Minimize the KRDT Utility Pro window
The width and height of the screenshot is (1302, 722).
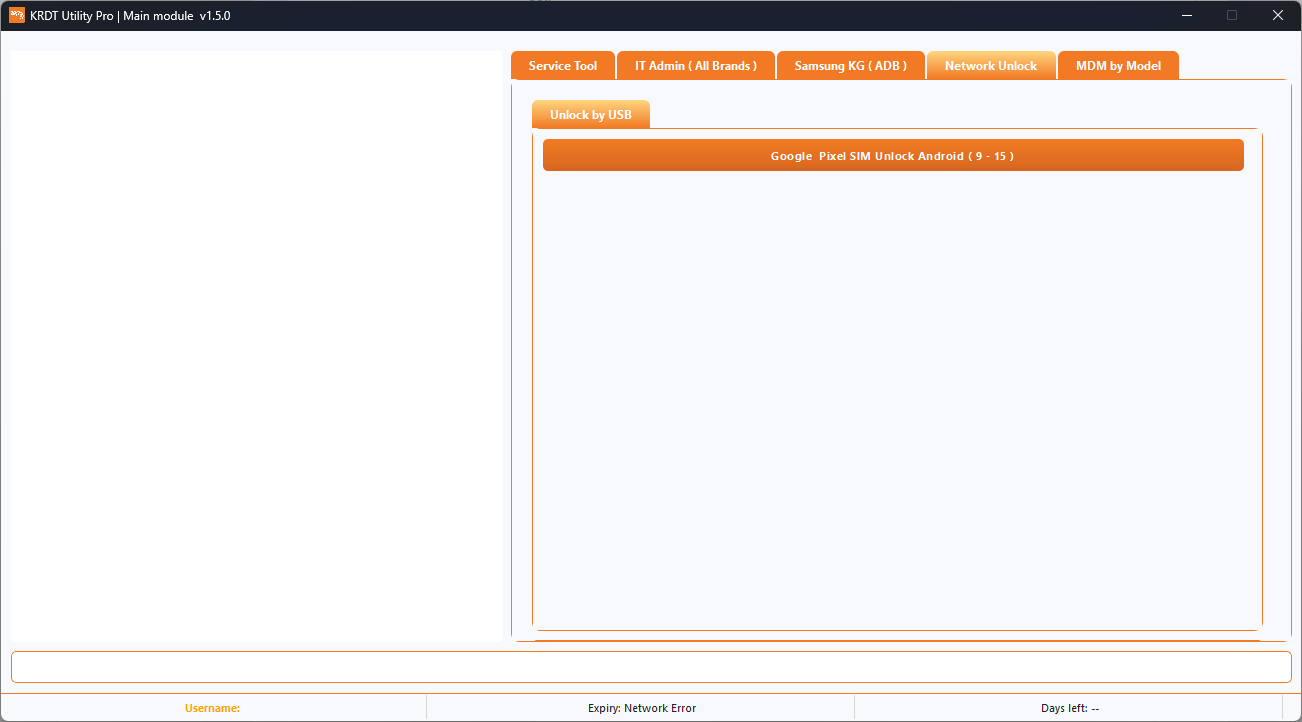[1186, 15]
